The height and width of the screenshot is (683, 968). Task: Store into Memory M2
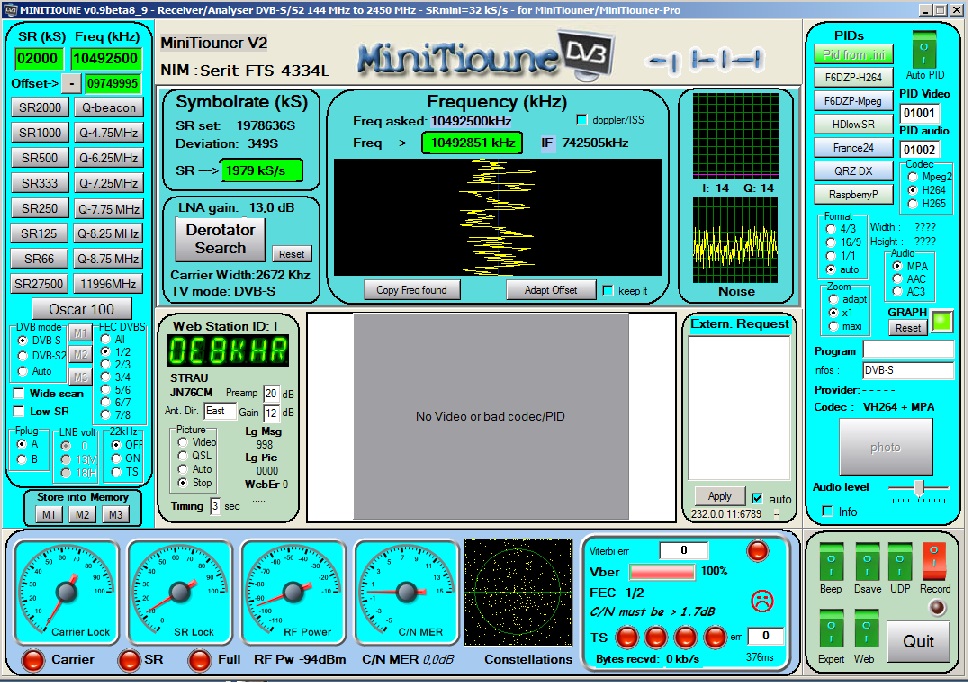82,515
